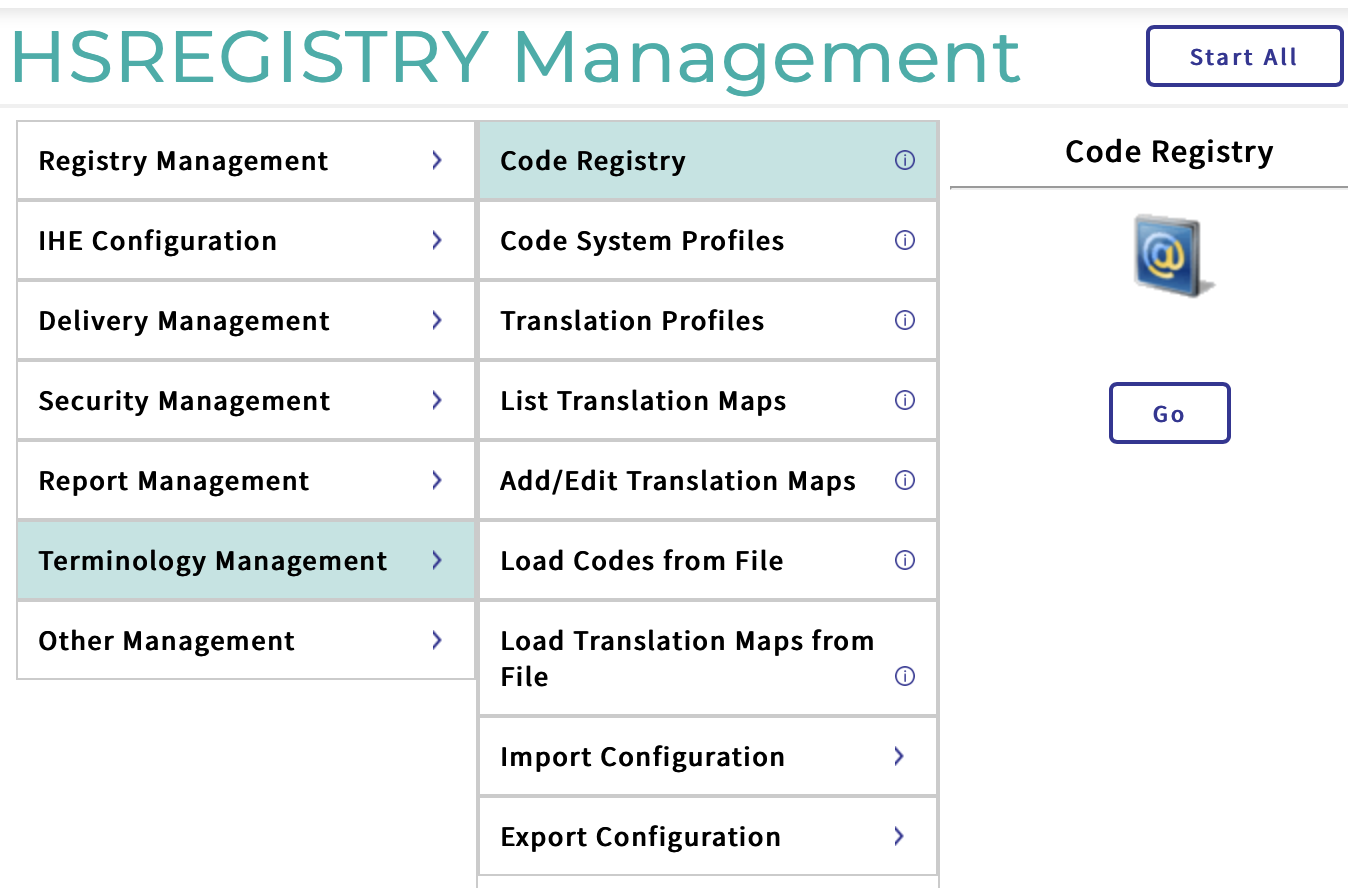Expand Security Management chevron arrow
This screenshot has height=888, width=1348.
coord(437,400)
